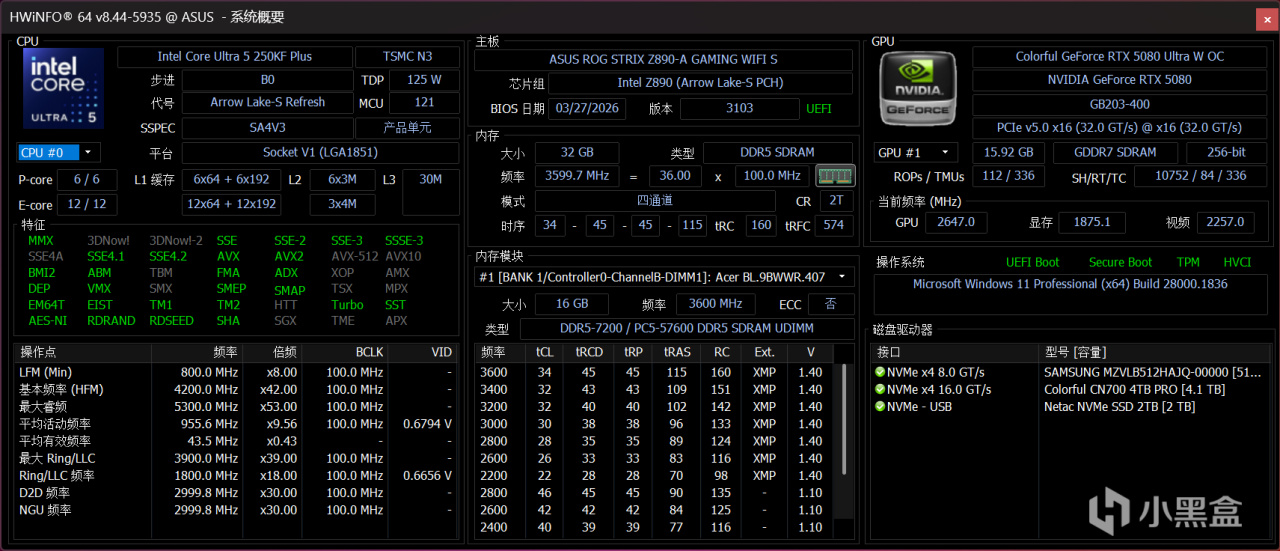
Task: Click the P-core count 6 / 6
Action: 87,179
